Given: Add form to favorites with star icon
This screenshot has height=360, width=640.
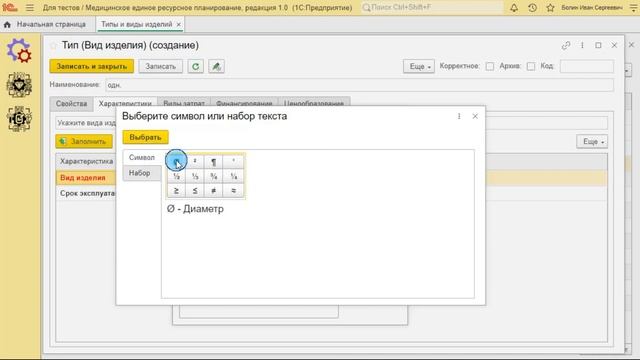Looking at the screenshot, I should click(54, 45).
